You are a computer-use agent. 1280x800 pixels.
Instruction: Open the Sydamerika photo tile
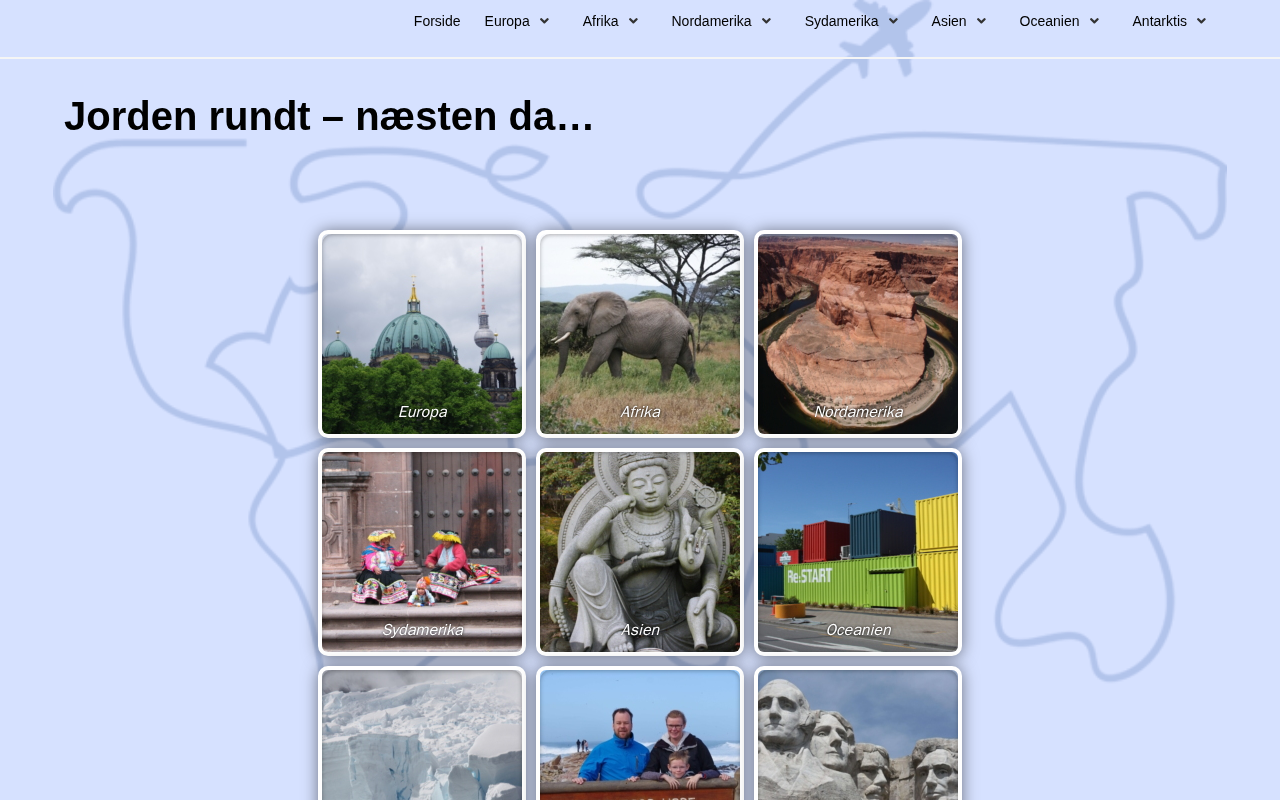422,552
